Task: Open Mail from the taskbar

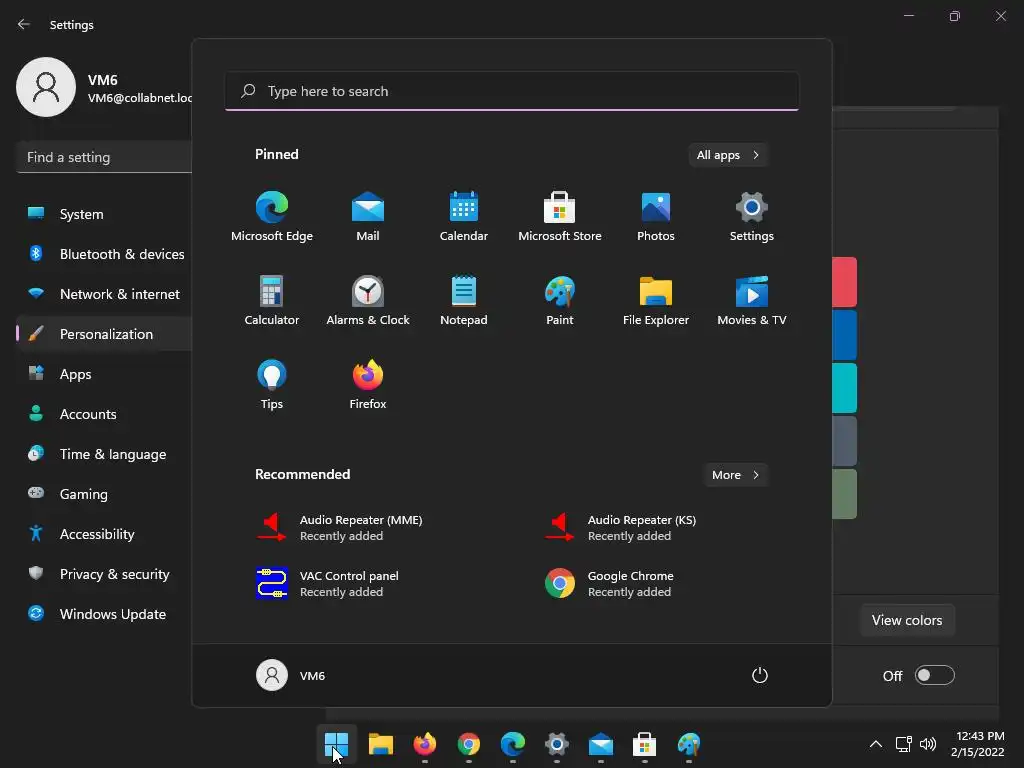Action: pos(600,744)
